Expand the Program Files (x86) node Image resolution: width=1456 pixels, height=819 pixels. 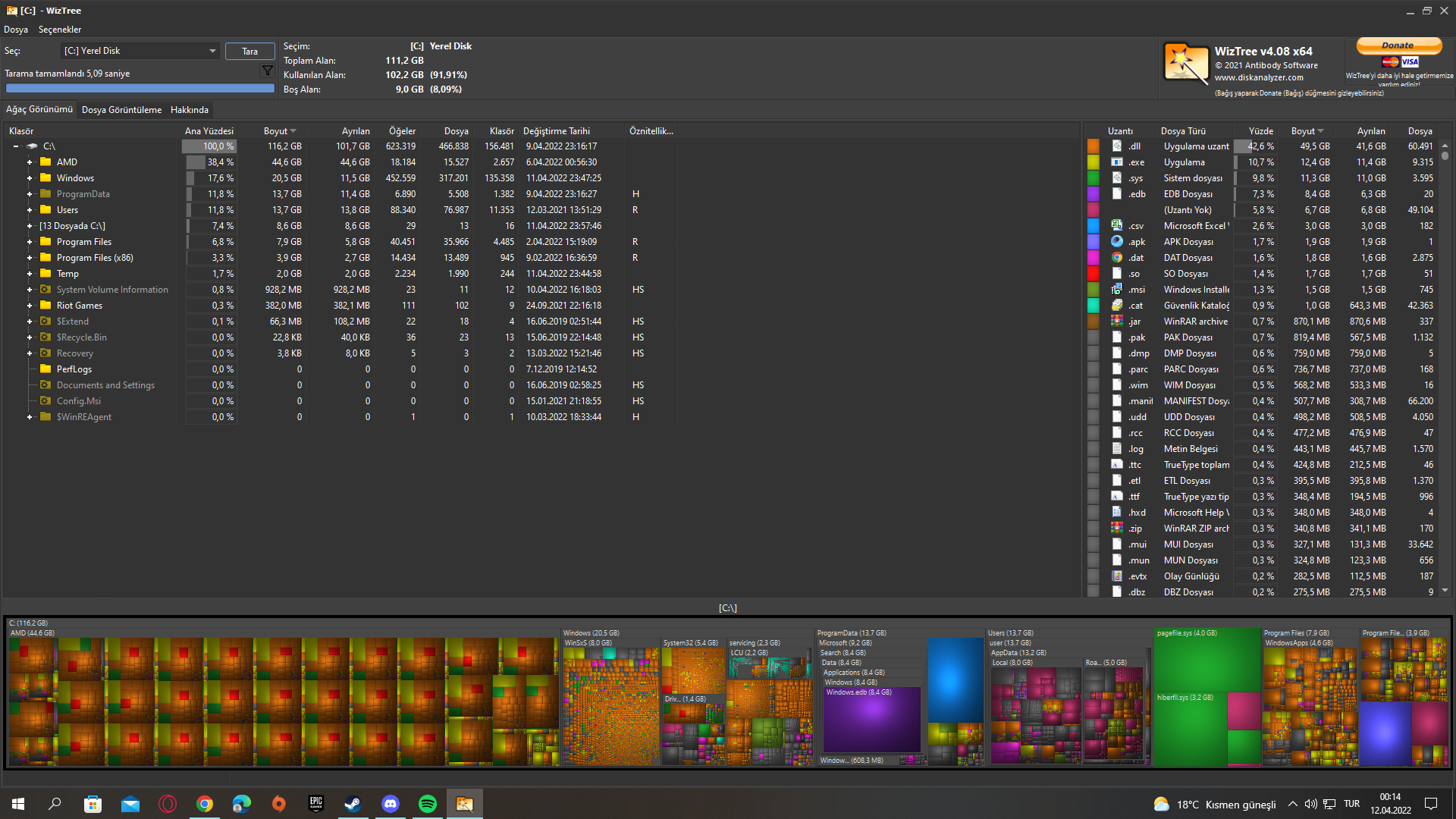pyautogui.click(x=30, y=257)
